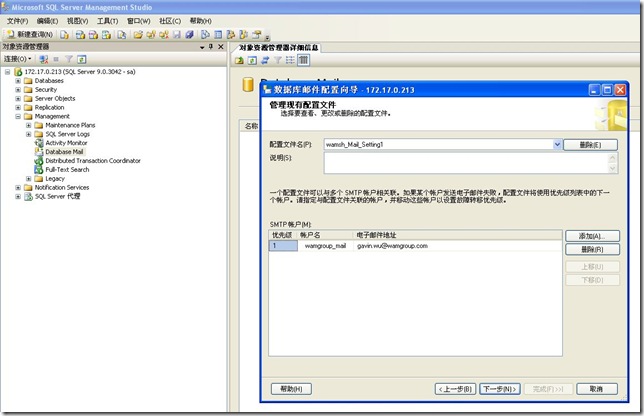The height and width of the screenshot is (416, 644).
Task: Click the Summary window toolbar icon
Action: pos(218,34)
